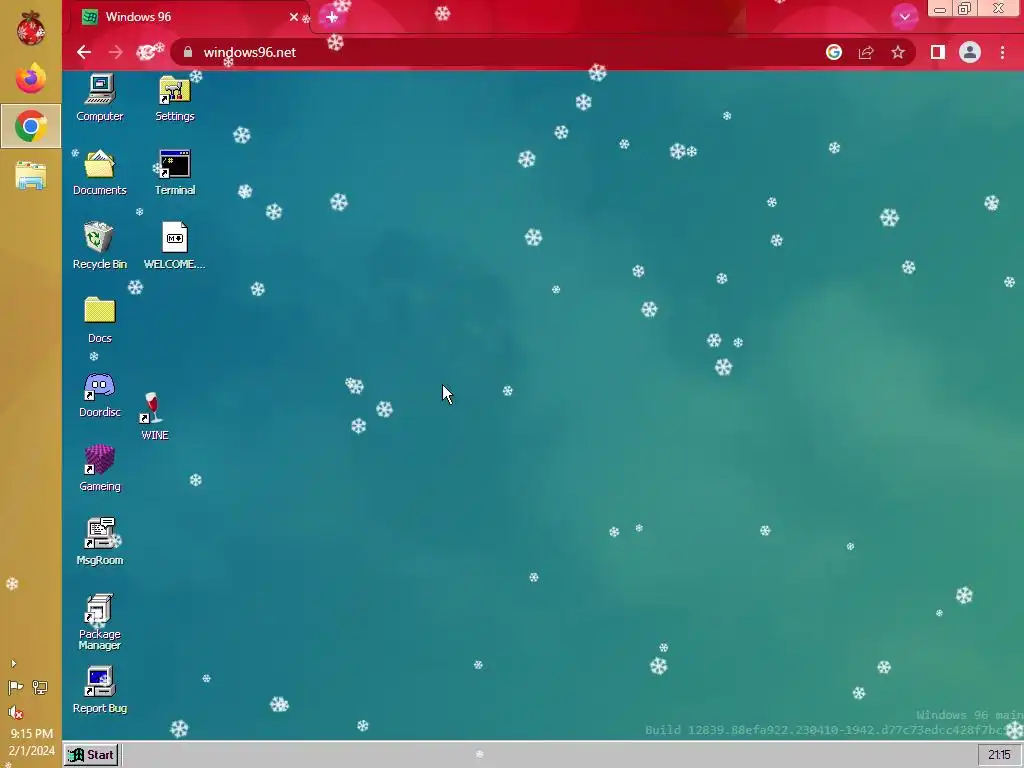Open the Computer desktop icon
Screen dimensions: 1024x768
[x=99, y=98]
